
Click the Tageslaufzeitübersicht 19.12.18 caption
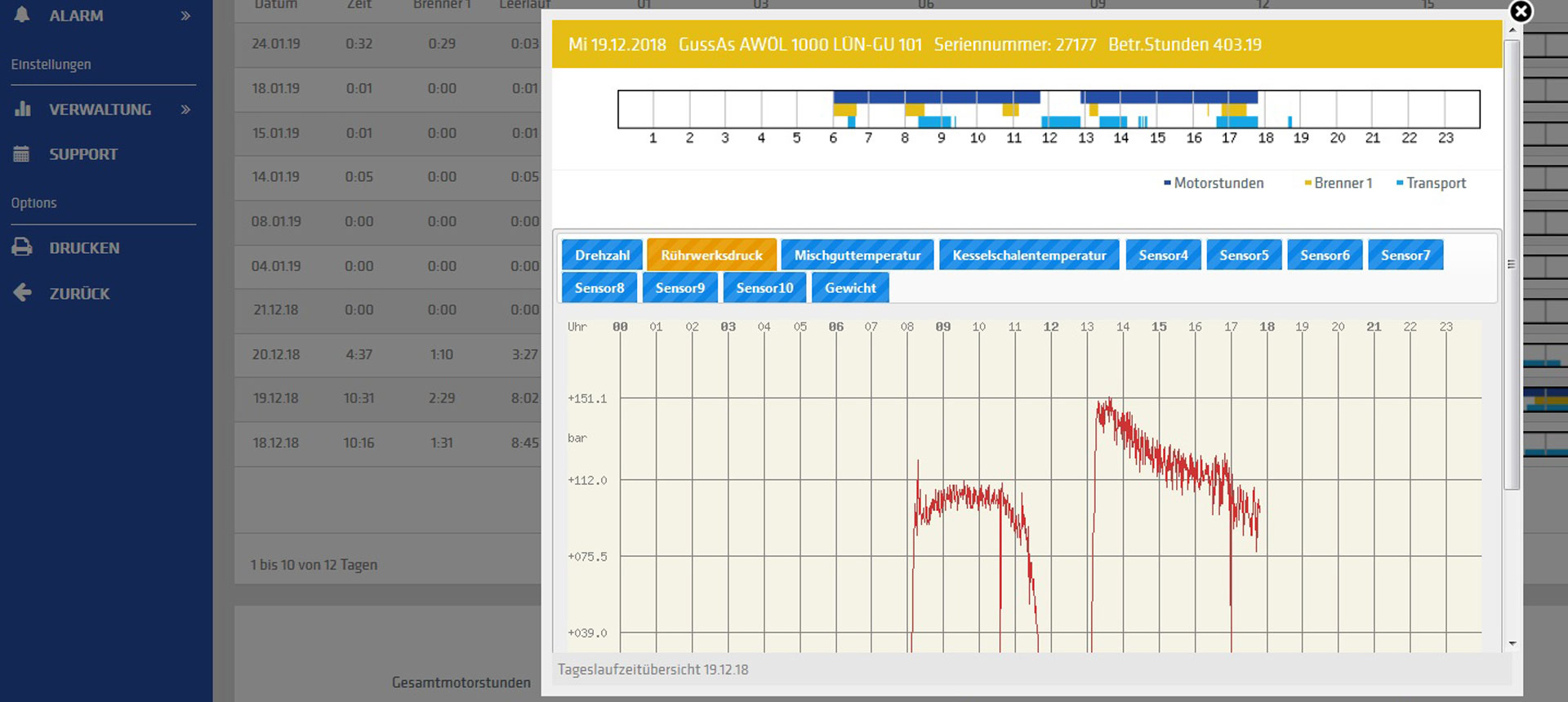click(x=653, y=669)
